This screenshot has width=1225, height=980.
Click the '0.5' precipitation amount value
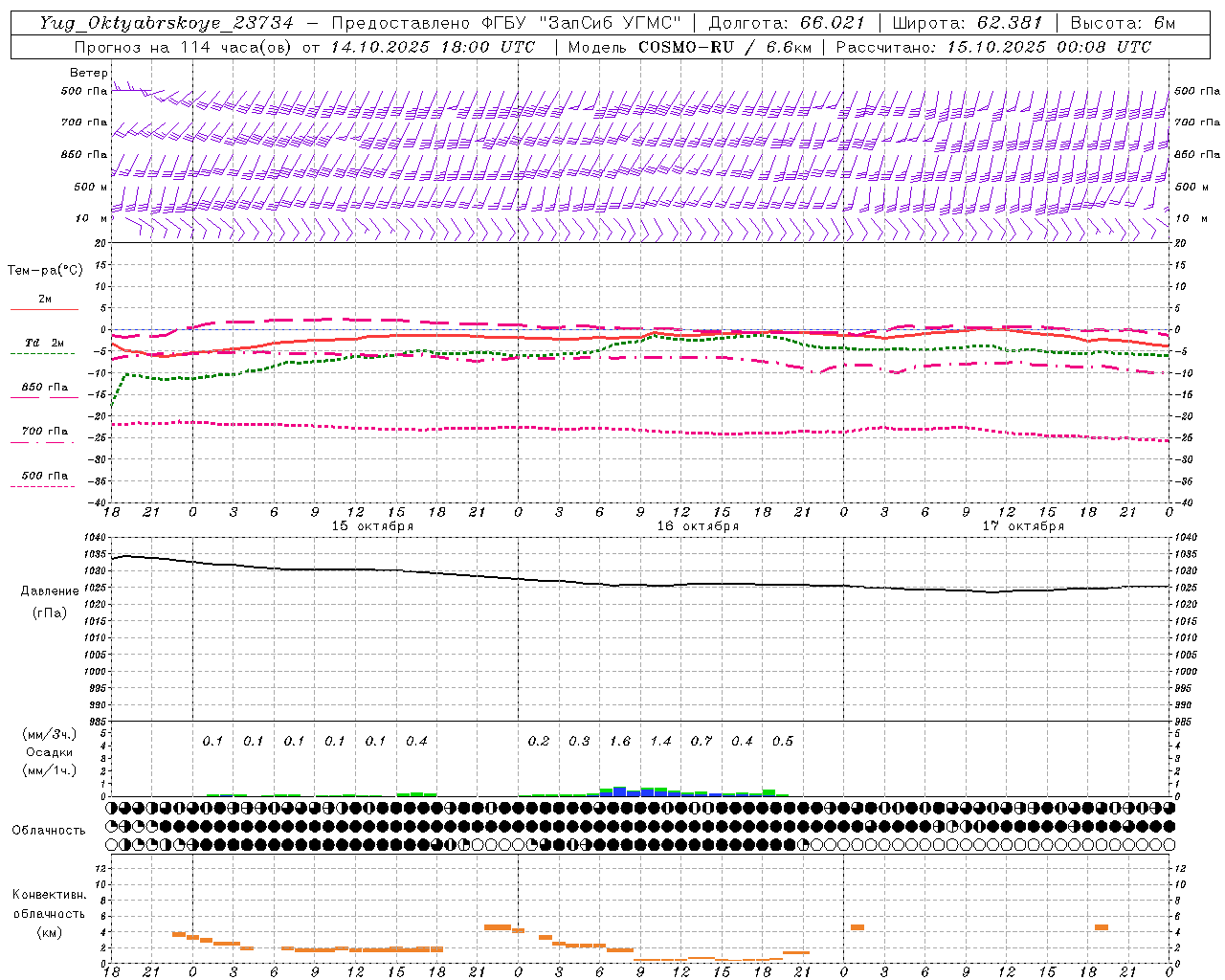783,741
